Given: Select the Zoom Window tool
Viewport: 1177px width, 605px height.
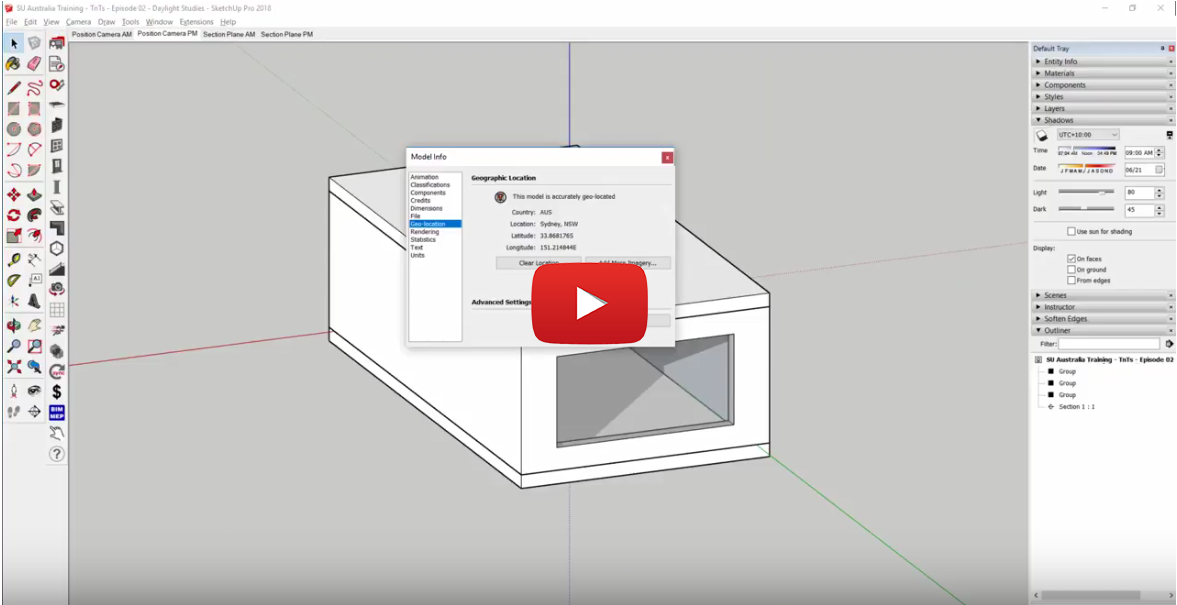Looking at the screenshot, I should pos(35,346).
